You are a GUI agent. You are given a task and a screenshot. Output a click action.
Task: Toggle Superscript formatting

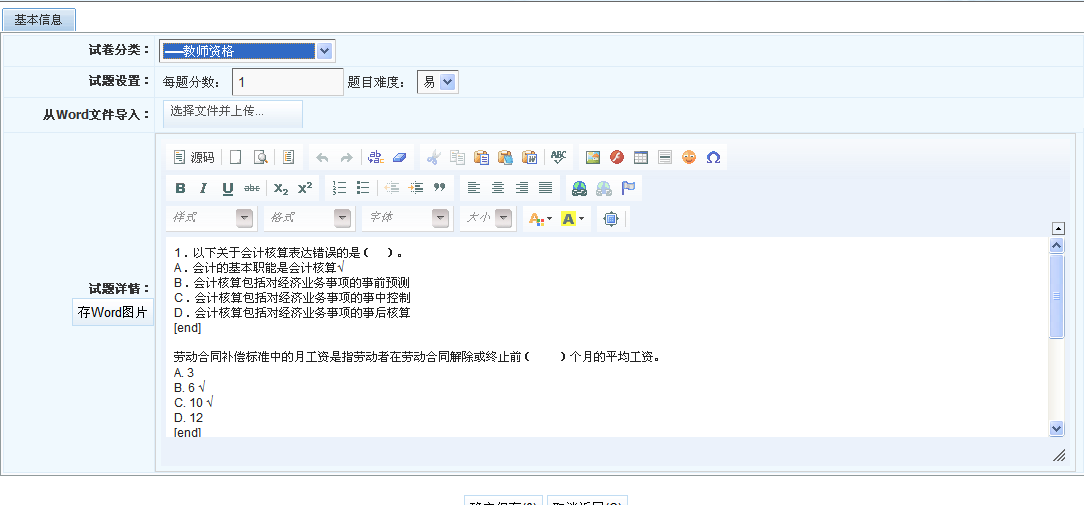point(305,188)
